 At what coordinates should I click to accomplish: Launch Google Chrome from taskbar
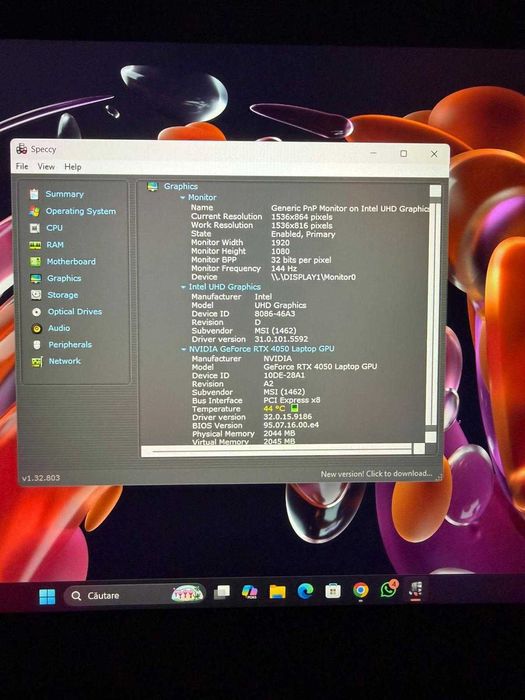click(361, 590)
